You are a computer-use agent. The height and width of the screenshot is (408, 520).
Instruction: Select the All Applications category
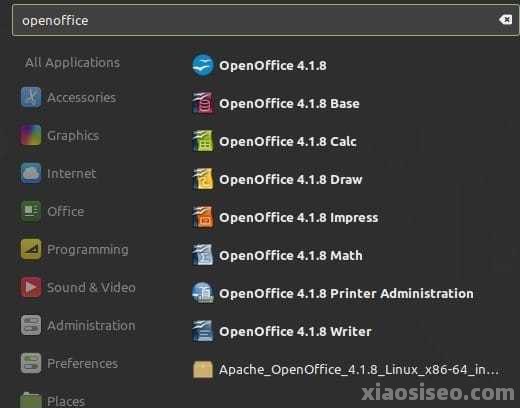pyautogui.click(x=72, y=63)
